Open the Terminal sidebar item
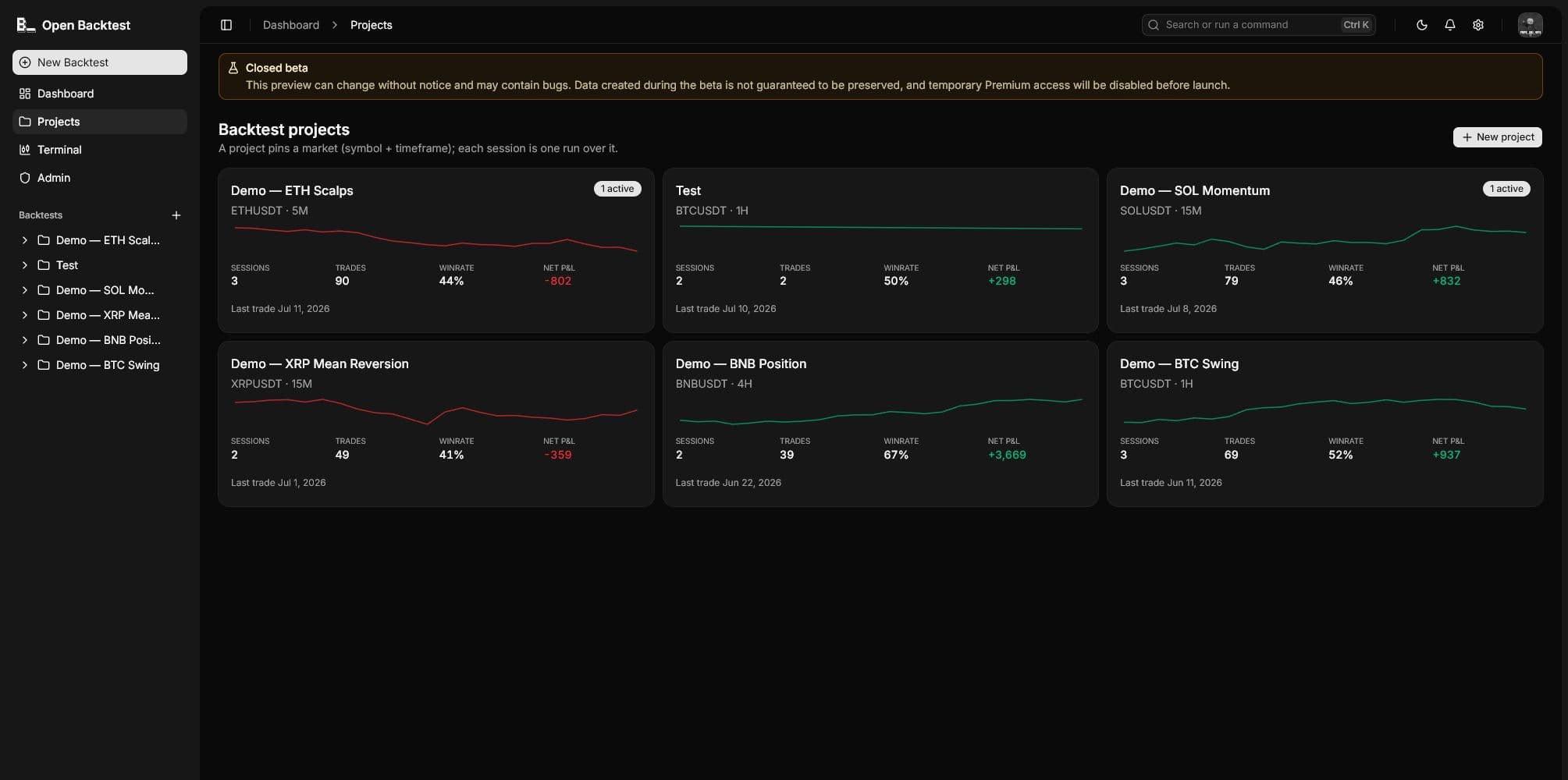1568x780 pixels. tap(100, 150)
